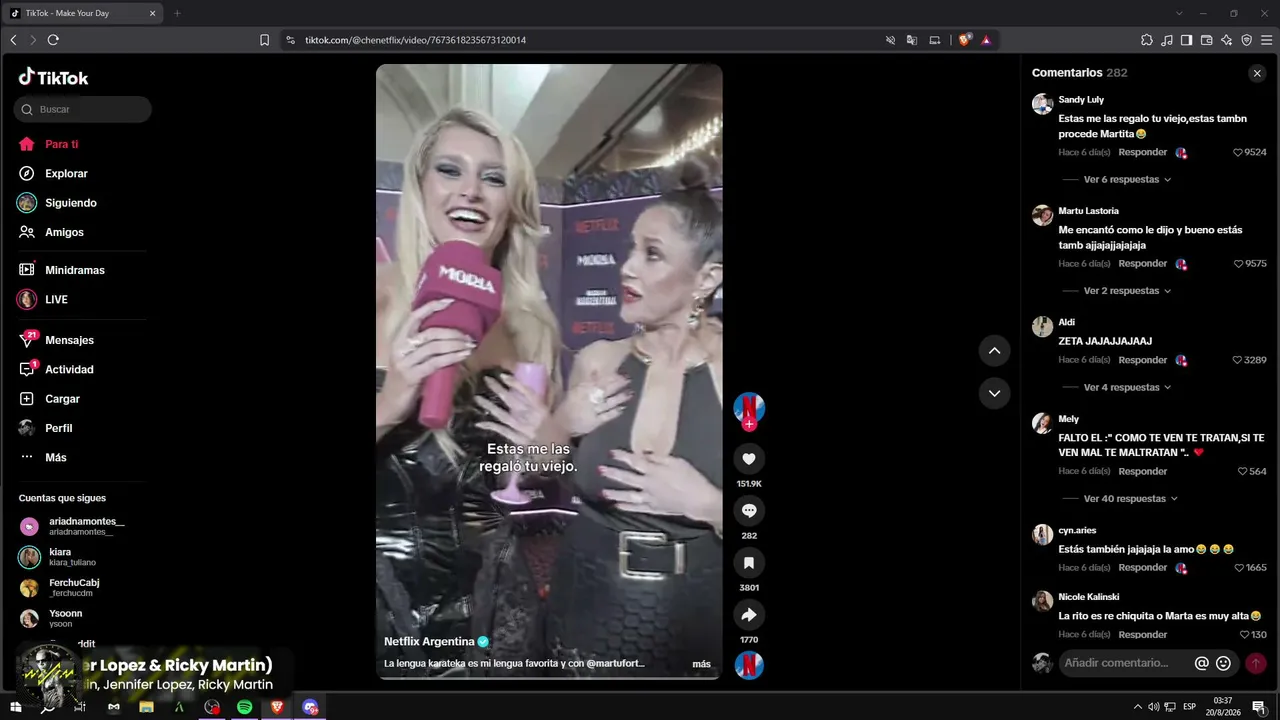Screen dimensions: 1280x720
Task: Save the video with the bookmark icon
Action: click(748, 563)
